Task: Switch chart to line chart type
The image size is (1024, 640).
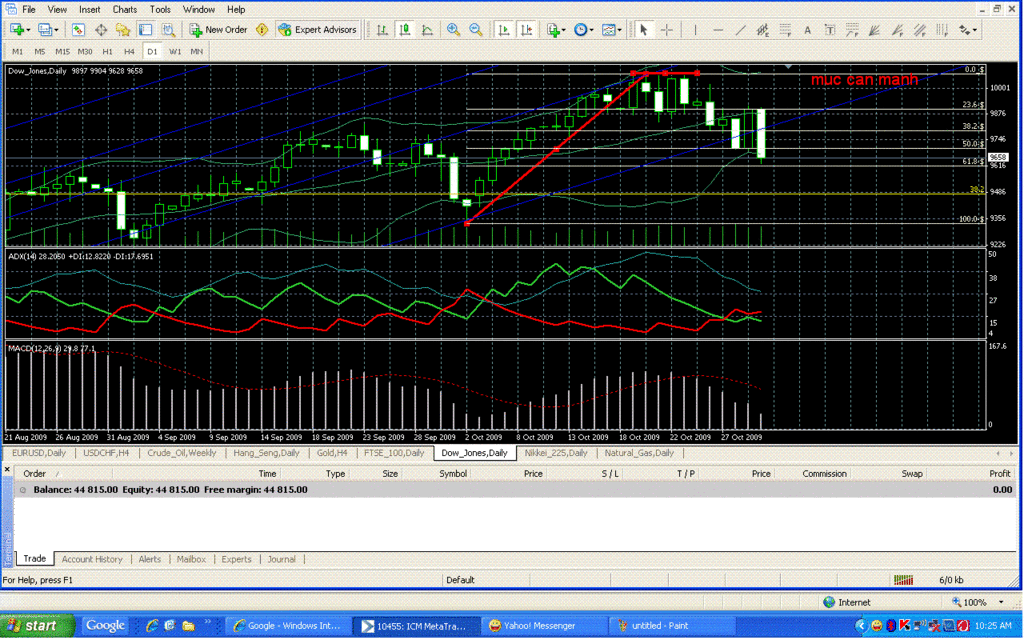Action: (x=427, y=30)
